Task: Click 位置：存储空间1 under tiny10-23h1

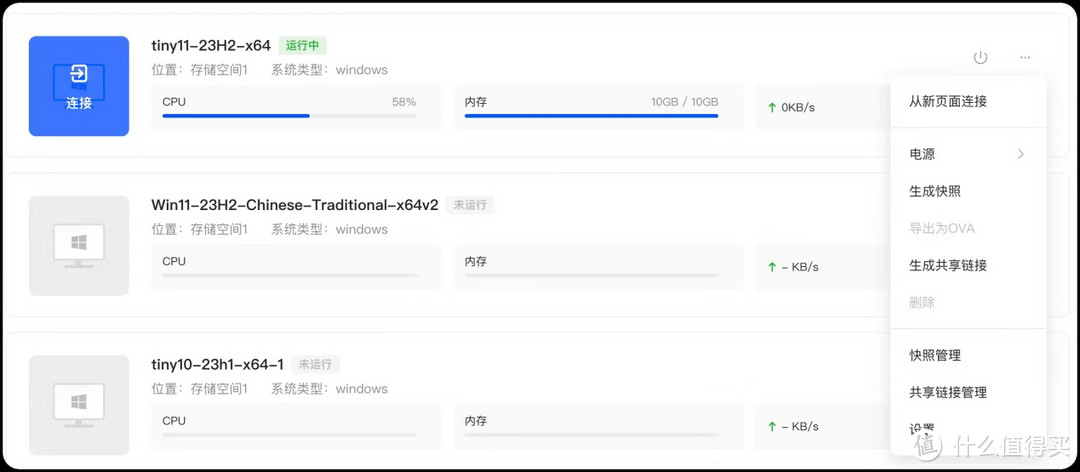Action: [199, 389]
